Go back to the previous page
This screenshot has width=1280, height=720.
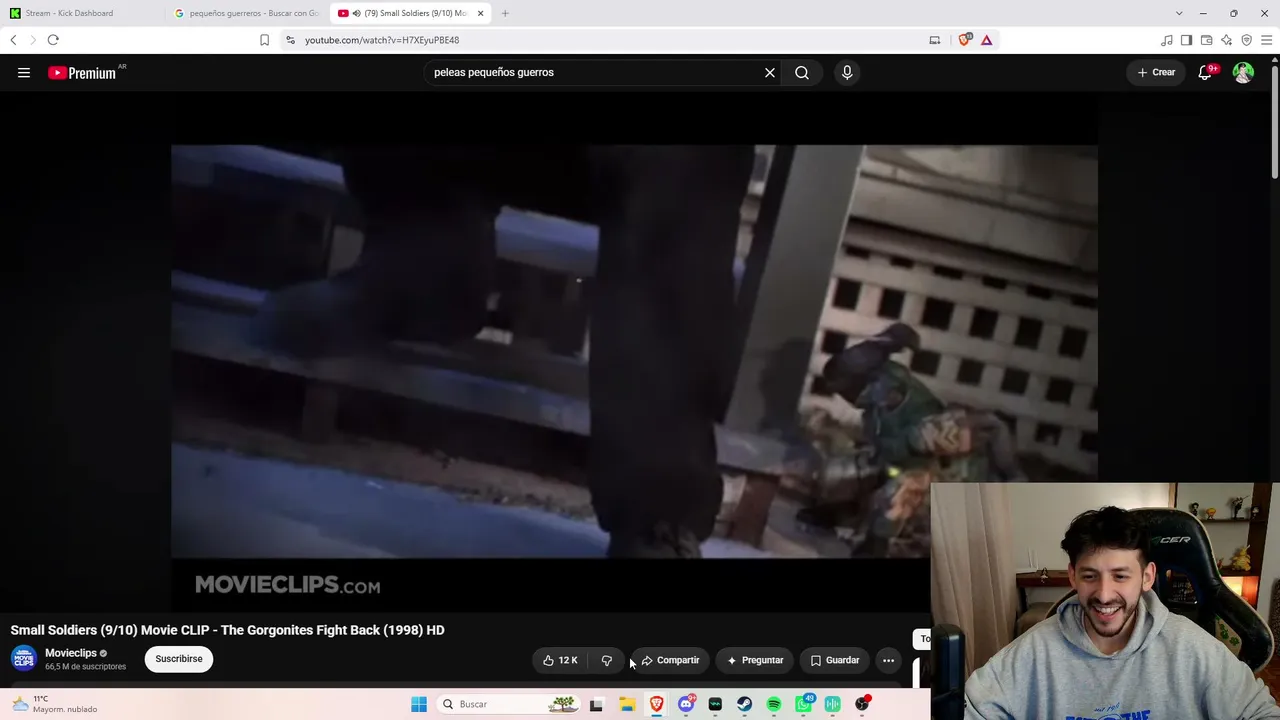[13, 40]
